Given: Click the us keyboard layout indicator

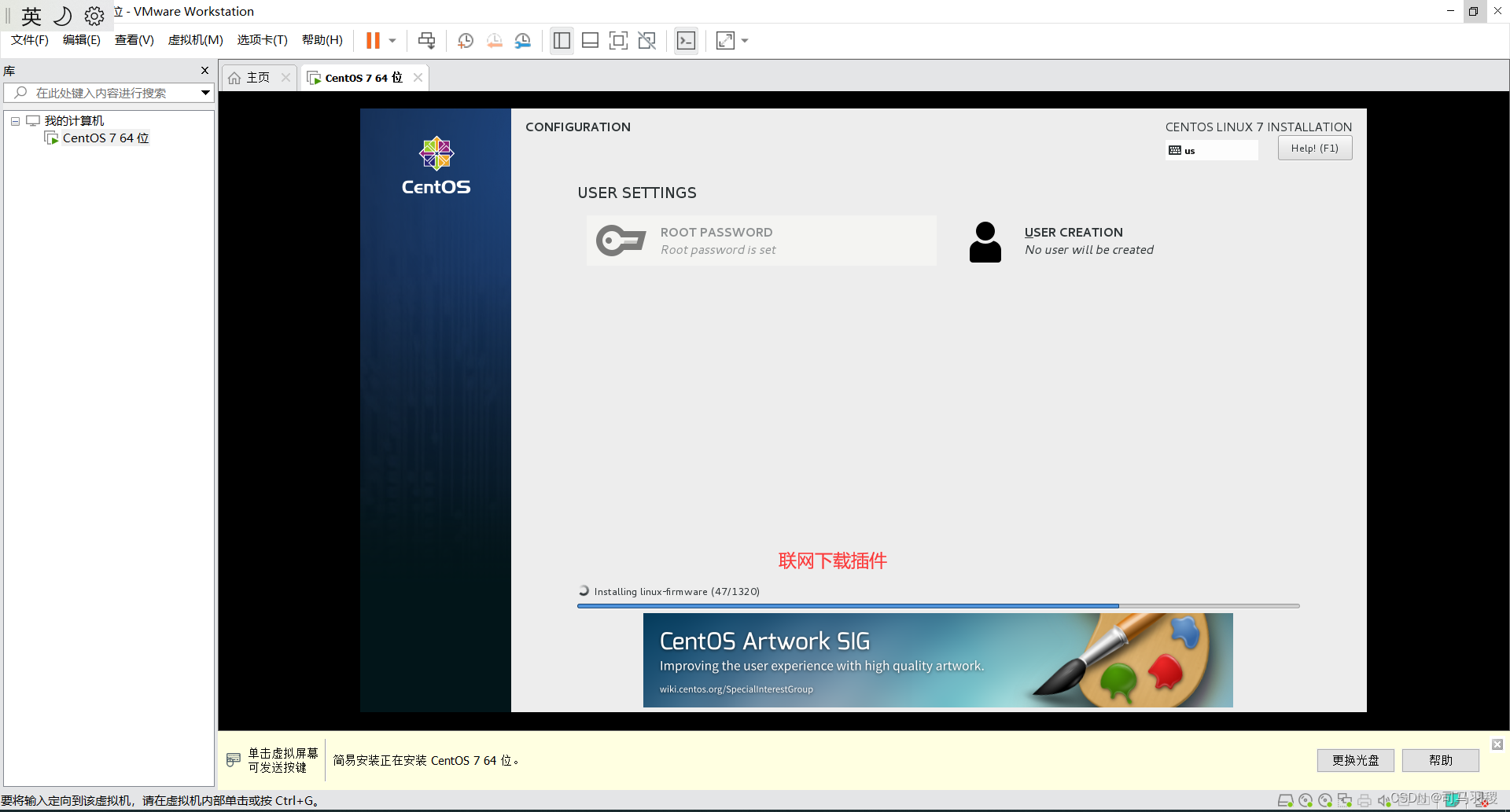Looking at the screenshot, I should (x=1211, y=150).
